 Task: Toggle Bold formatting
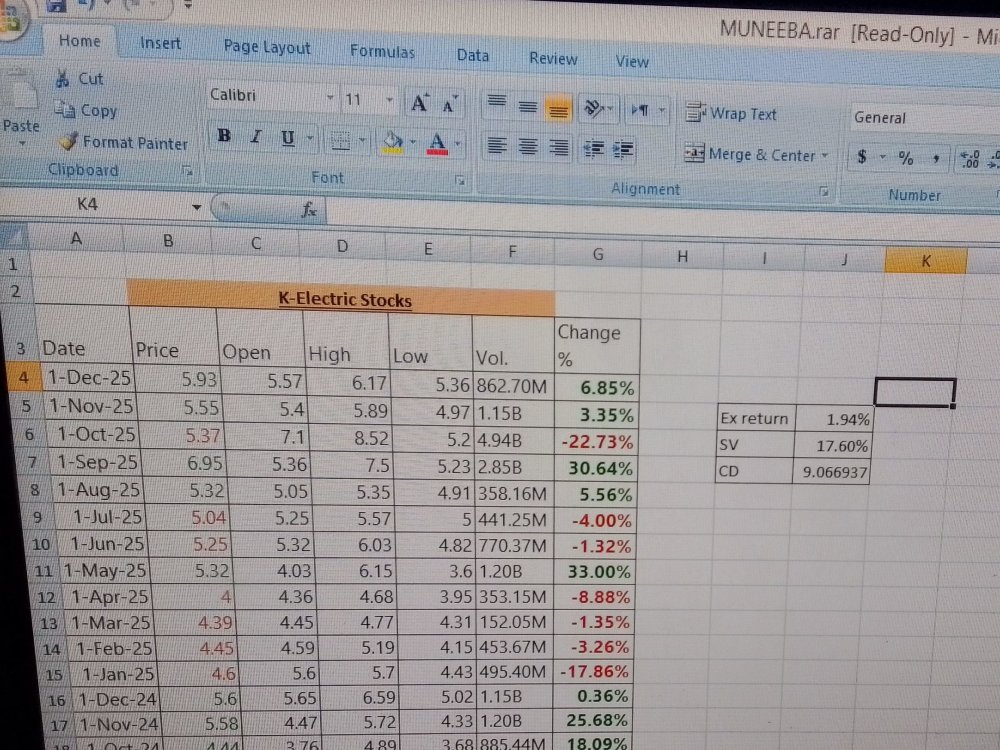pyautogui.click(x=224, y=136)
